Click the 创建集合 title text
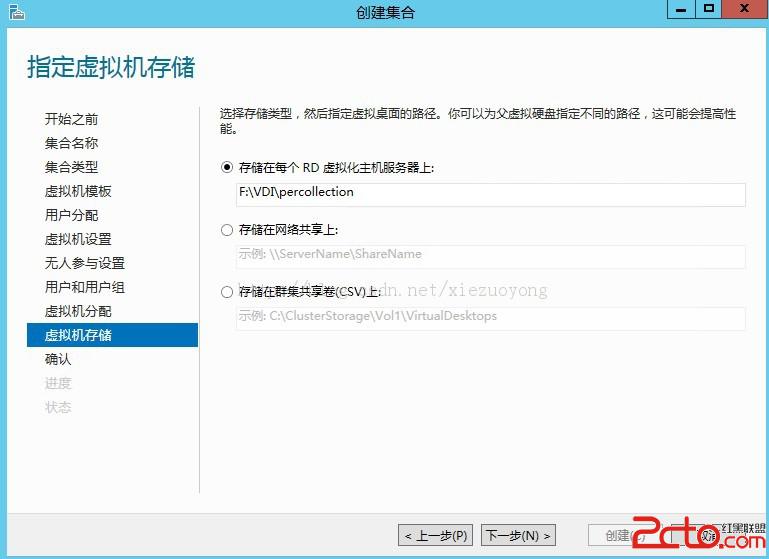 click(x=385, y=12)
